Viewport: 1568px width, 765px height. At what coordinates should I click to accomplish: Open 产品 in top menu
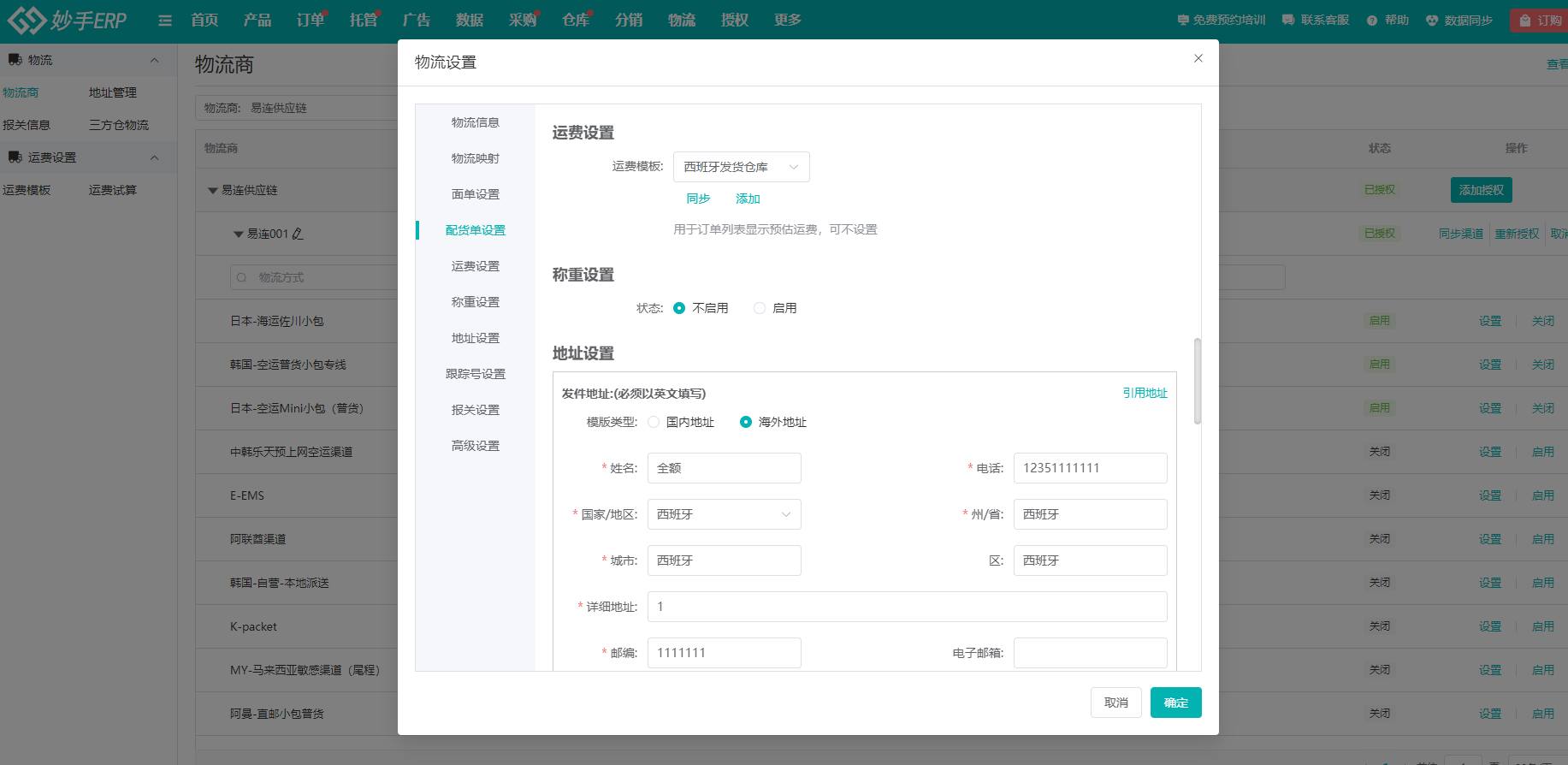[257, 20]
